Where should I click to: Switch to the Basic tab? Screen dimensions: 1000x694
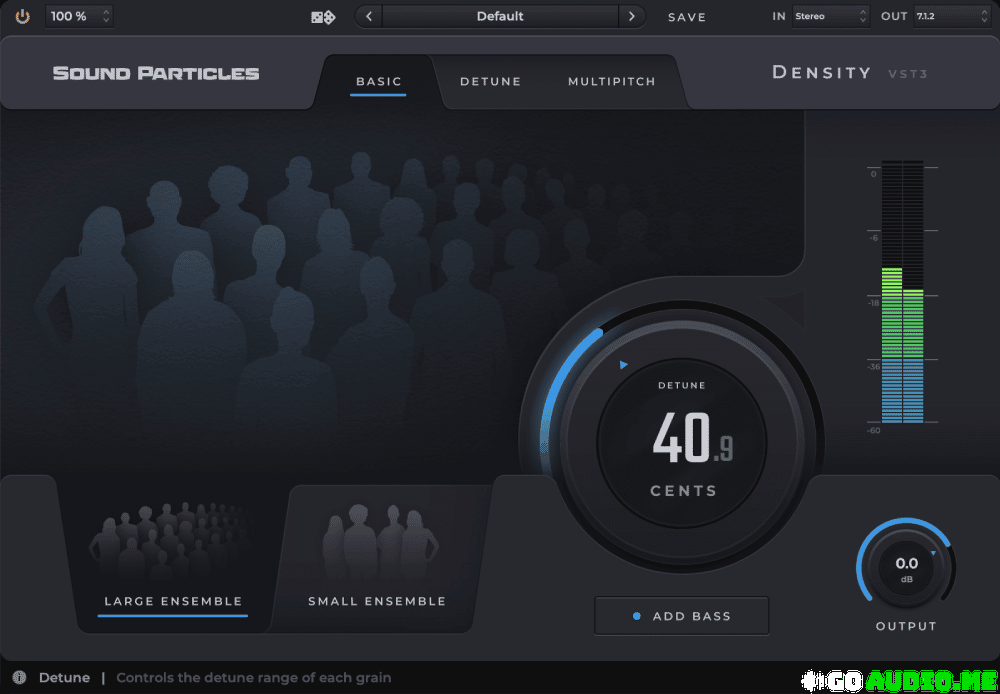coord(379,82)
